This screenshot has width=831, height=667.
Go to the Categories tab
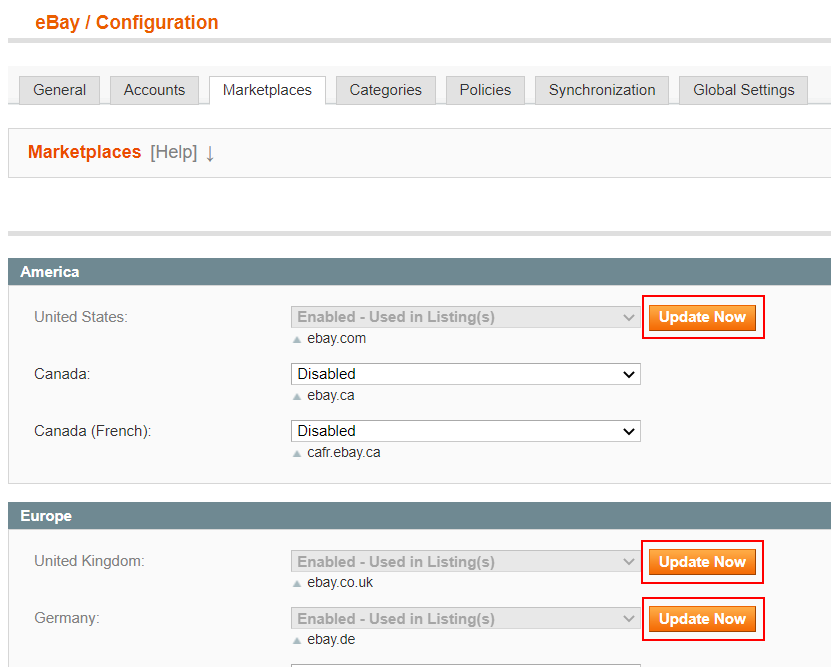coord(385,90)
